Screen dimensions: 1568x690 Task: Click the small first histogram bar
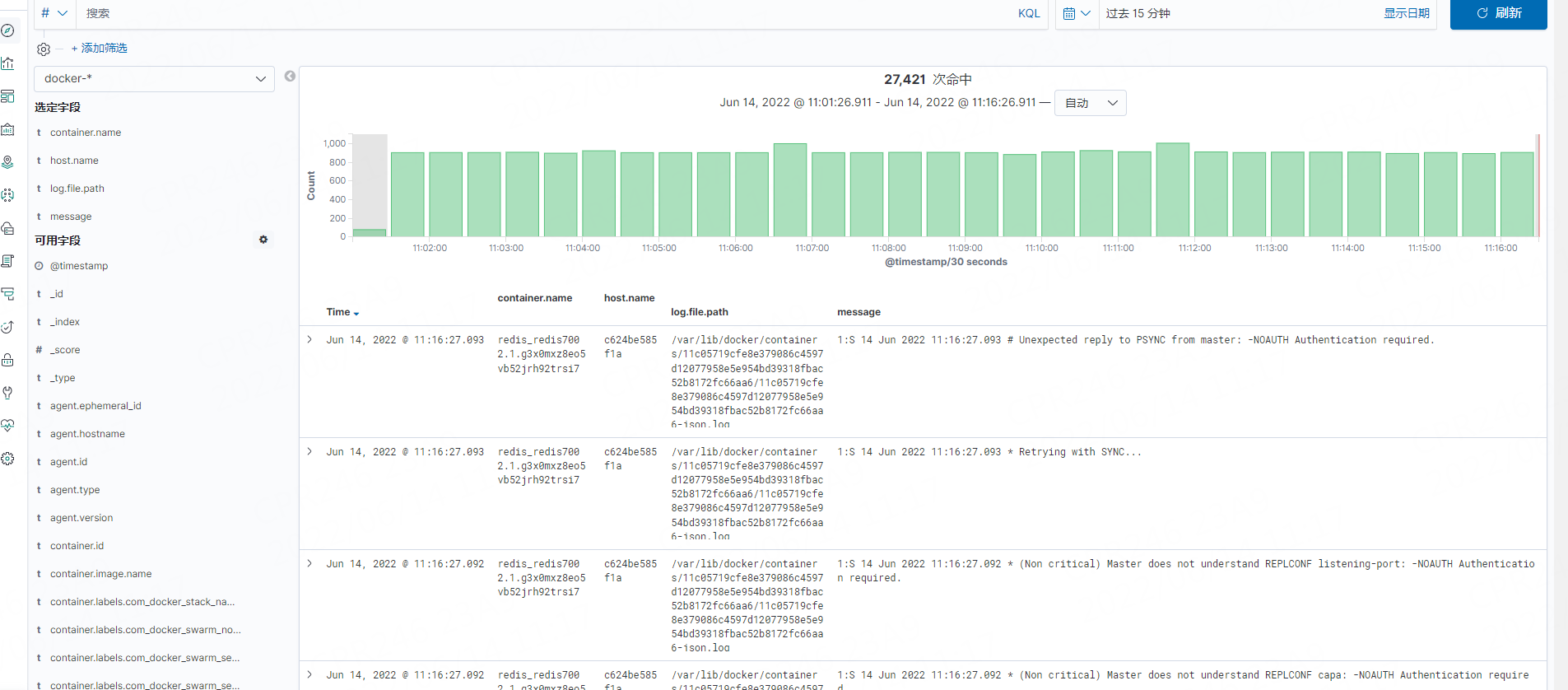click(370, 233)
